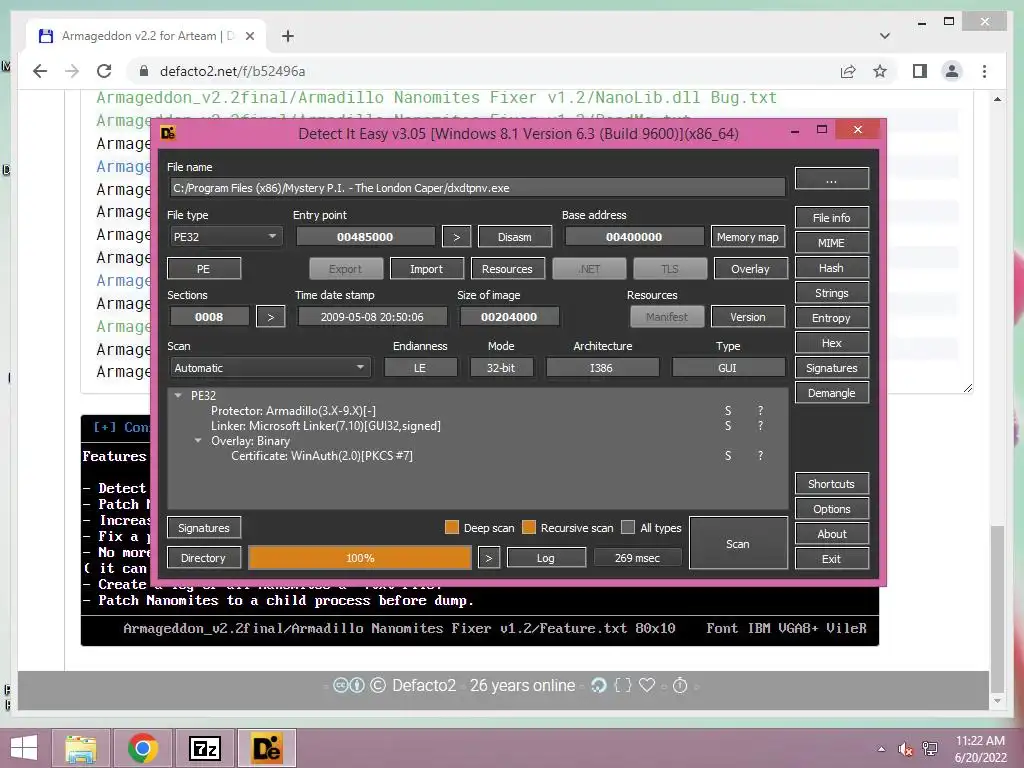Open the Hash tool
The height and width of the screenshot is (768, 1024).
tap(831, 268)
